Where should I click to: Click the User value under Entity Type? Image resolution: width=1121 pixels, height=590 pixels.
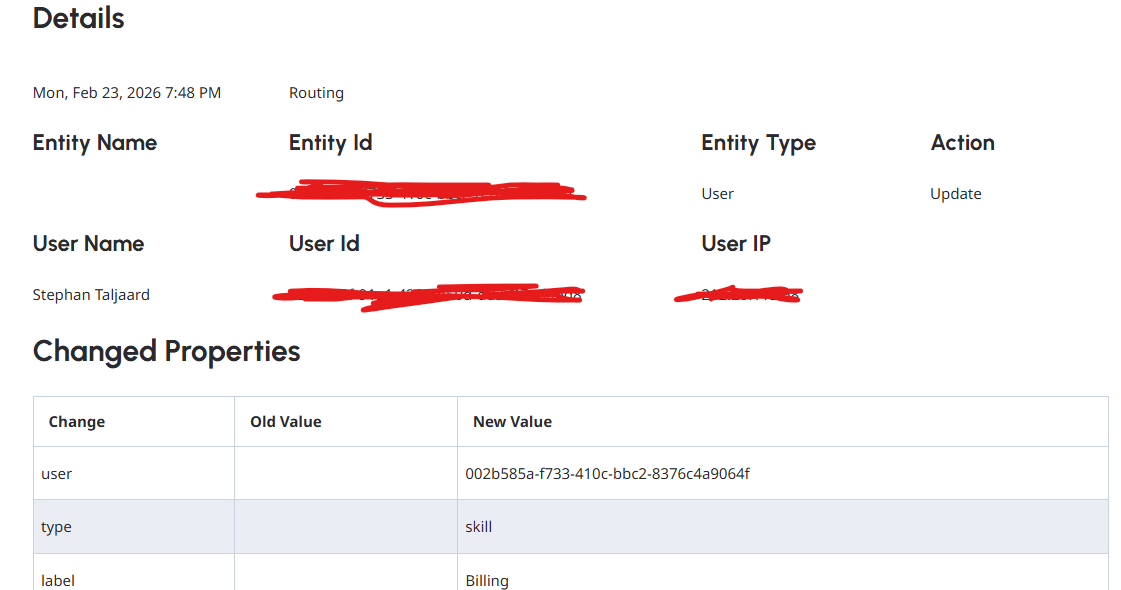point(717,194)
